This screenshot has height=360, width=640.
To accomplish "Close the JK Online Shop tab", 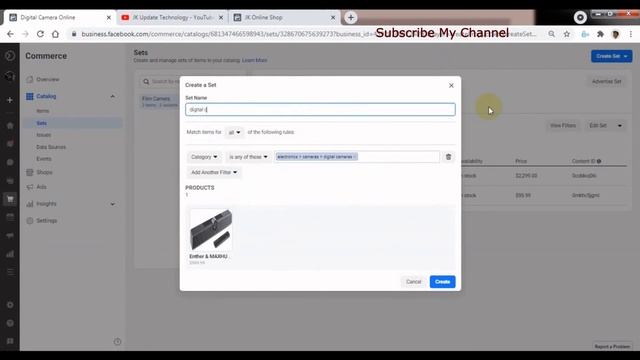I will tap(333, 18).
